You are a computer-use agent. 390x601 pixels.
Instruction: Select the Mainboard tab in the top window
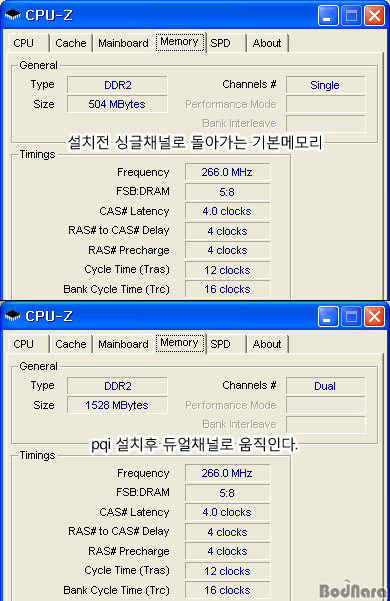pyautogui.click(x=123, y=43)
